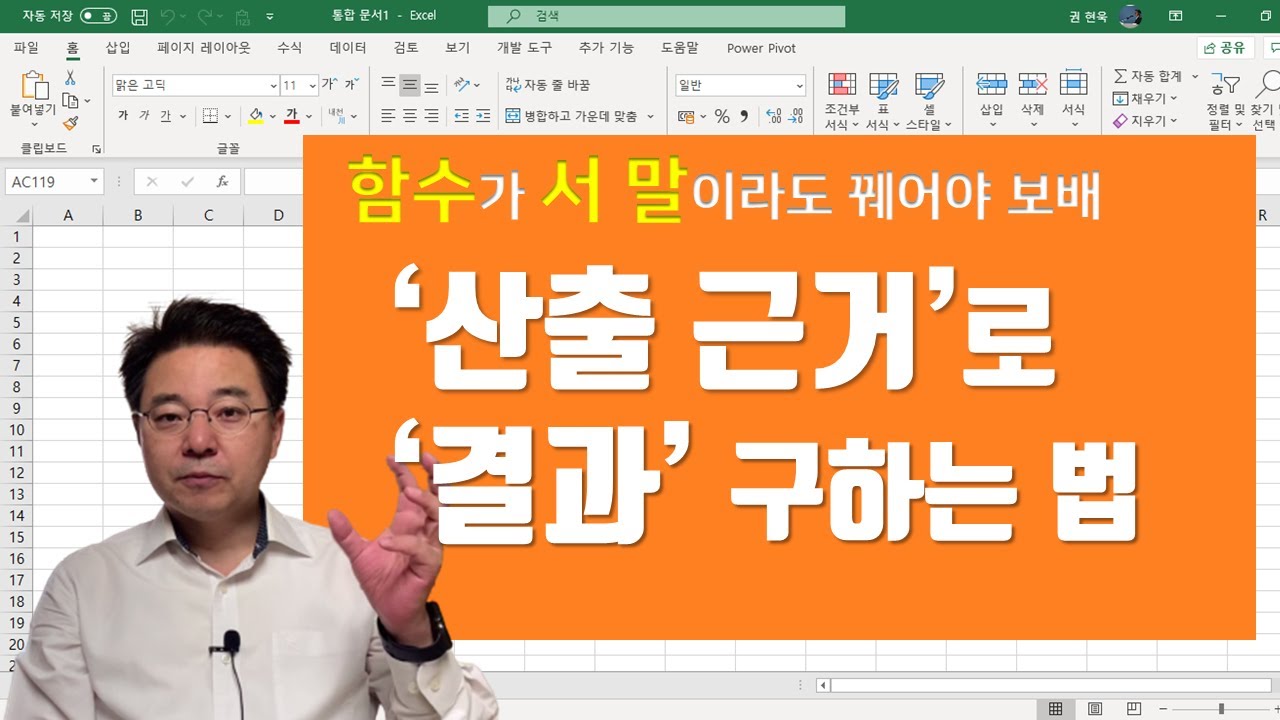Screen dimensions: 1280x720
Task: Click the orientation angled text icon
Action: (461, 85)
